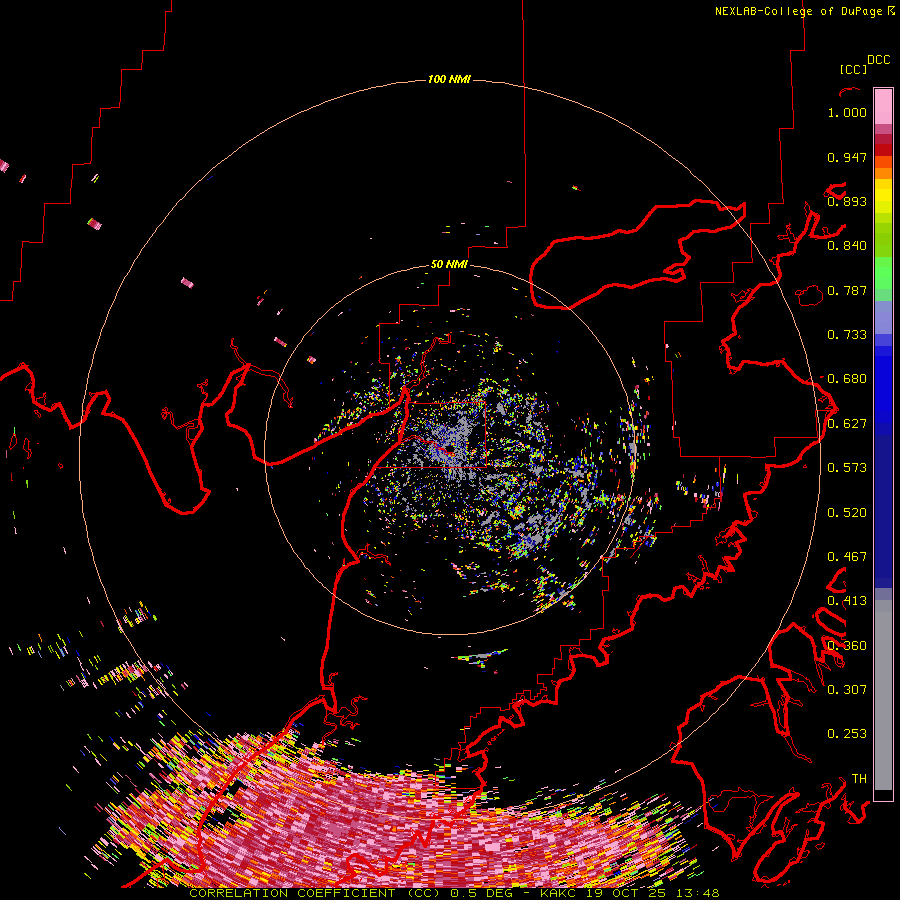Image resolution: width=900 pixels, height=900 pixels.
Task: Click the radar site center point
Action: point(449,449)
